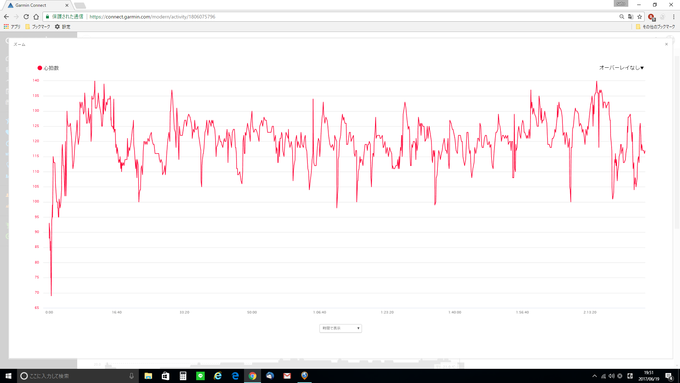Click the secure connection lock icon
The image size is (680, 383).
pyautogui.click(x=48, y=16)
